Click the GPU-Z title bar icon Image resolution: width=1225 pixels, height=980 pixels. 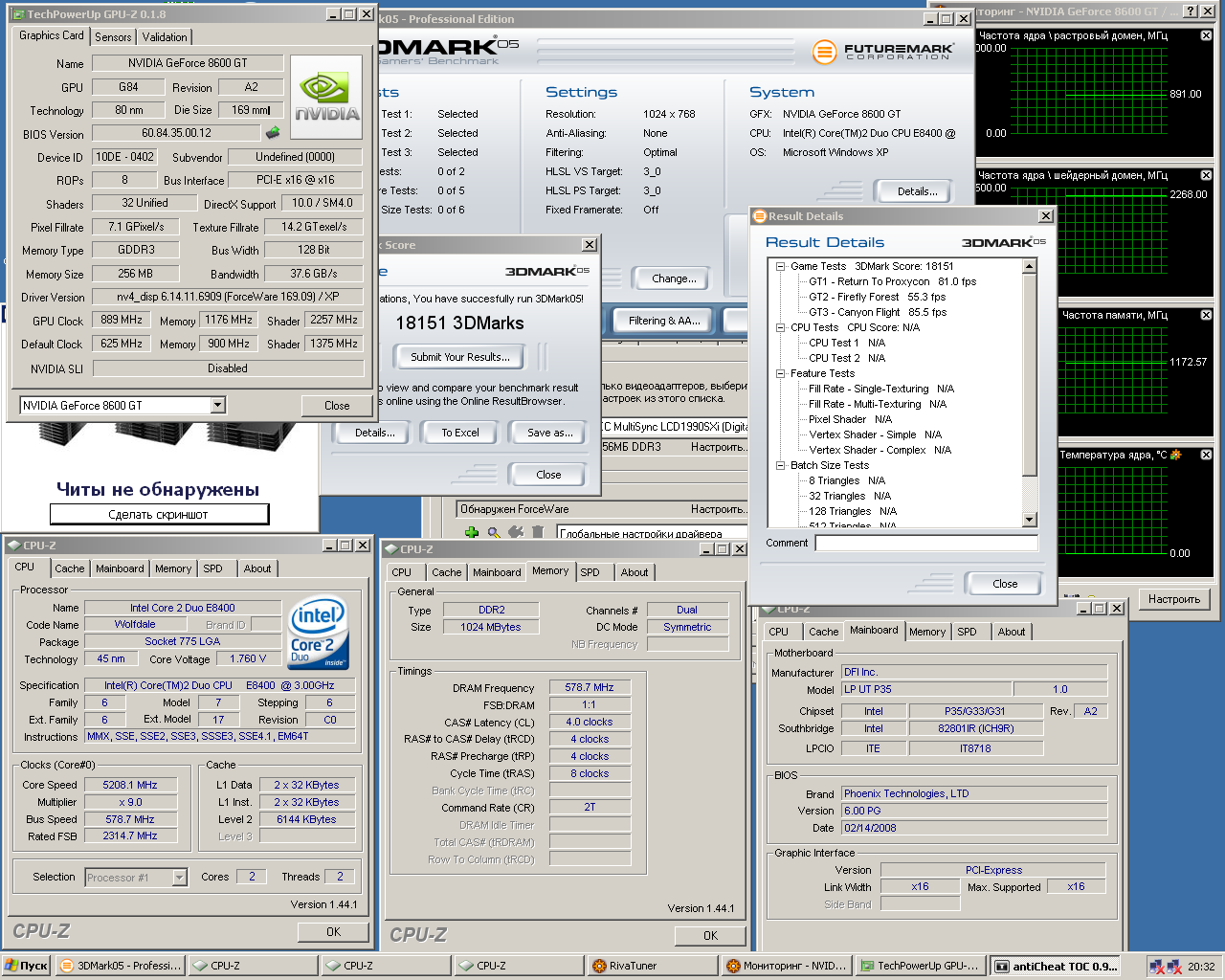point(18,14)
